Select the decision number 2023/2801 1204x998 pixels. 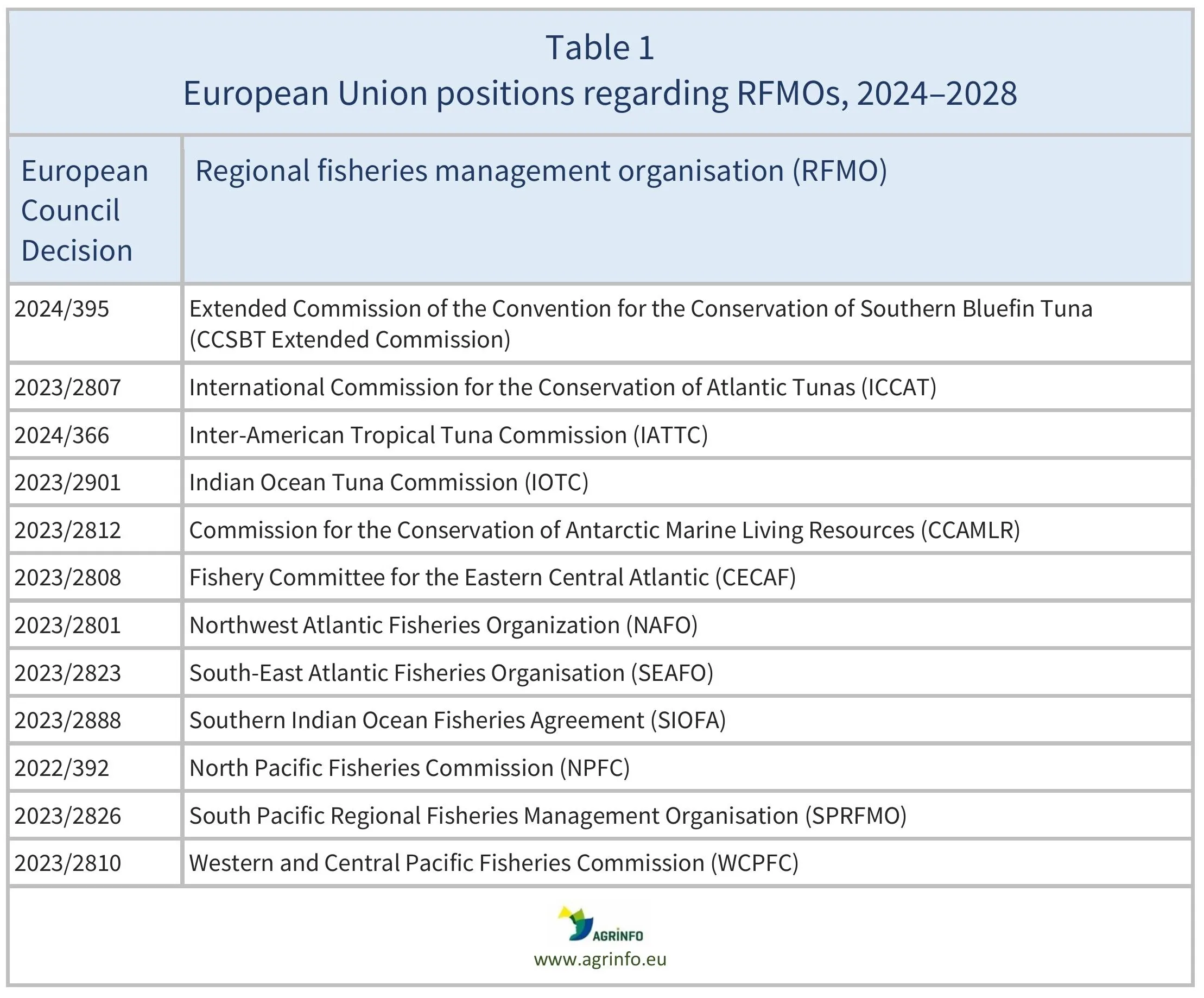(68, 625)
